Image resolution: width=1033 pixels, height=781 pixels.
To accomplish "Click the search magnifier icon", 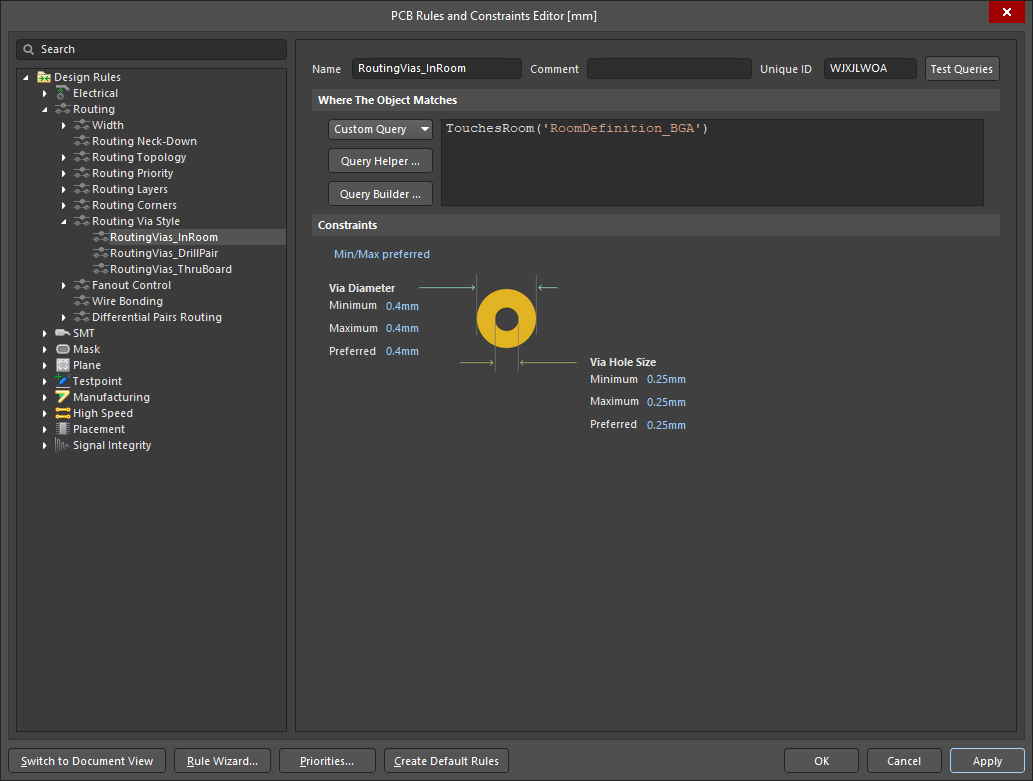I will click(x=28, y=49).
